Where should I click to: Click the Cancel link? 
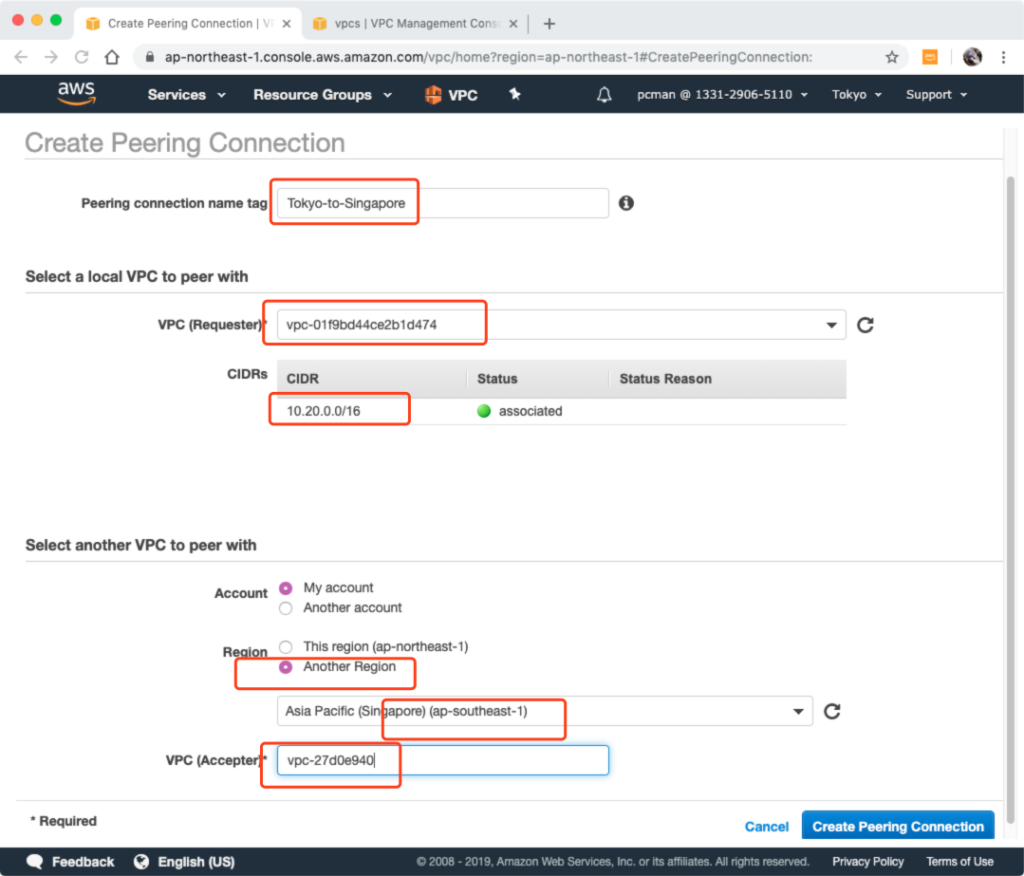(767, 827)
